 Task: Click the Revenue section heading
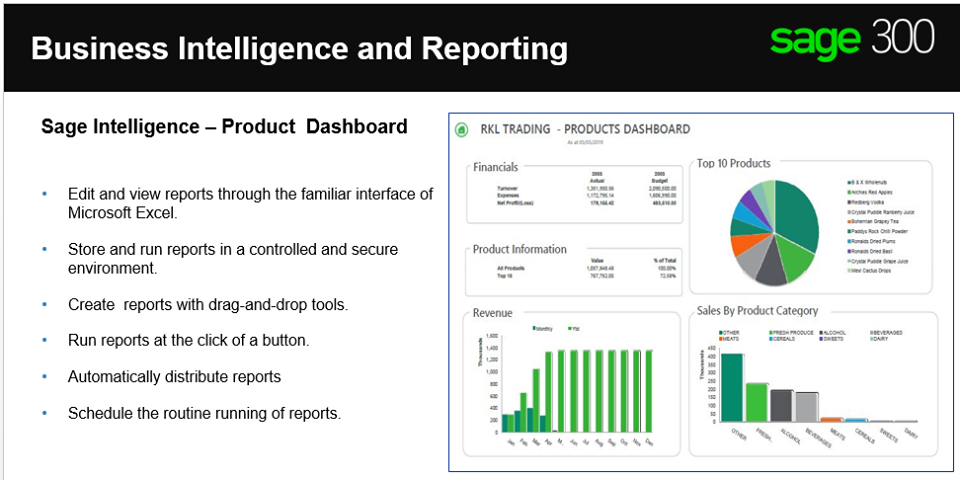tap(492, 313)
